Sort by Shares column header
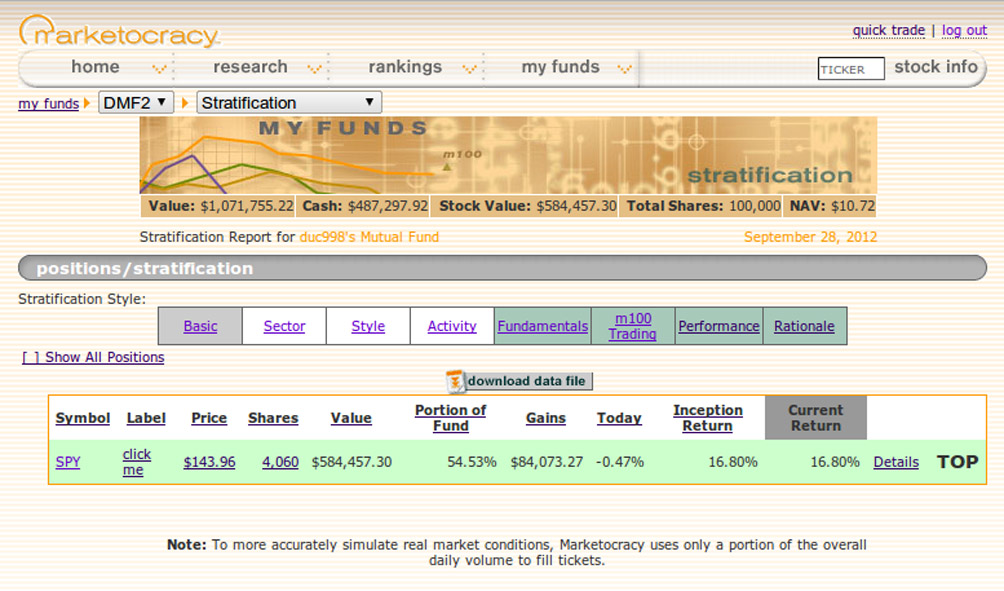 pyautogui.click(x=273, y=417)
